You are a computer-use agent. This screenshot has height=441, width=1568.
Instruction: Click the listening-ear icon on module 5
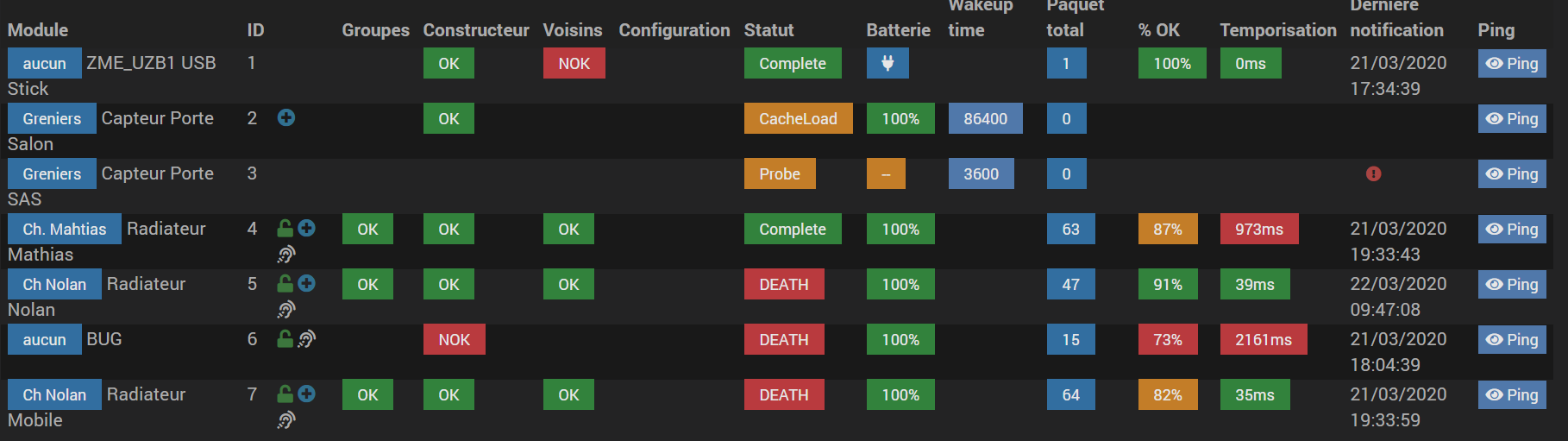click(x=286, y=309)
